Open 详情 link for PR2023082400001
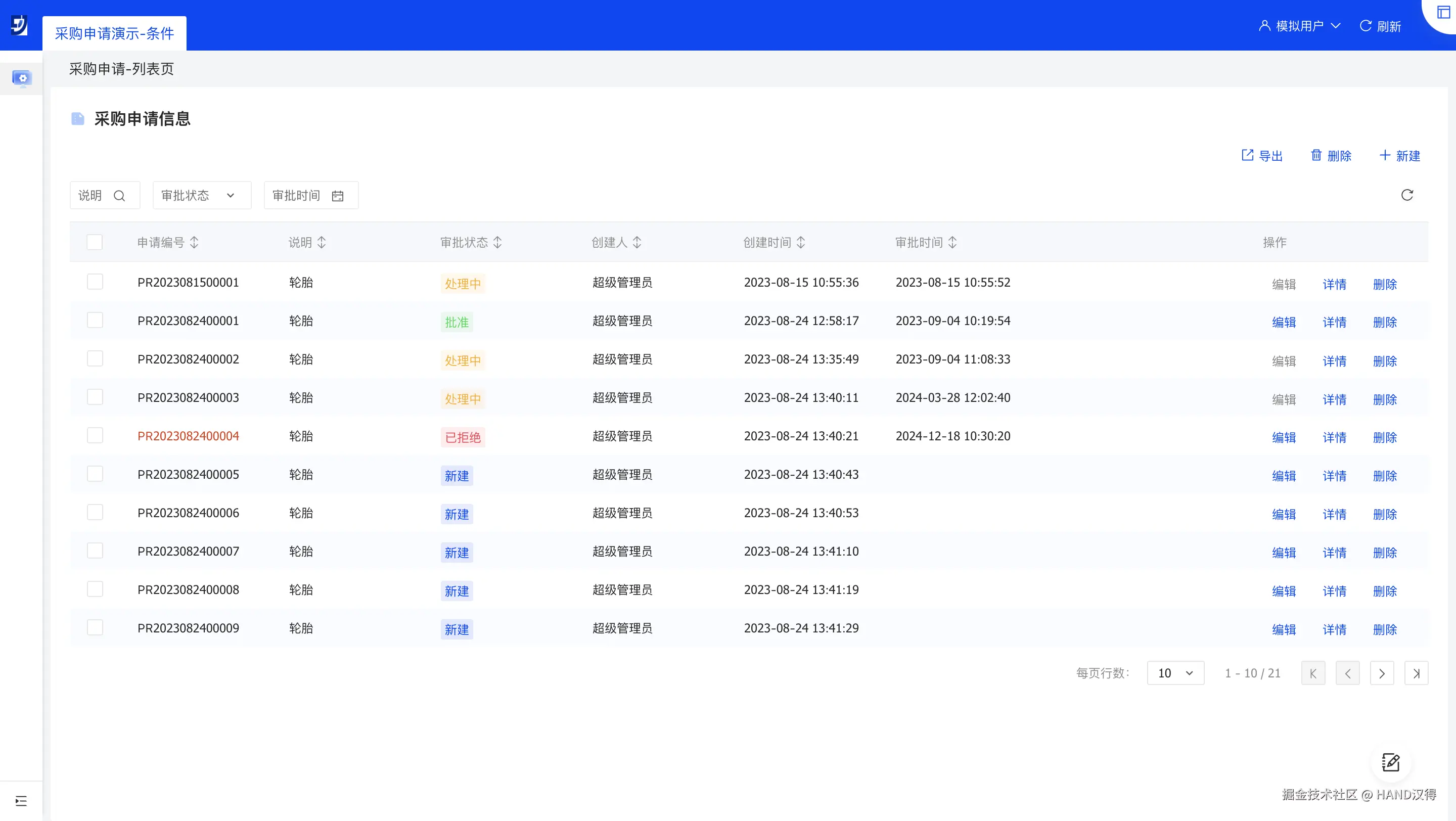The width and height of the screenshot is (1456, 821). pos(1334,322)
